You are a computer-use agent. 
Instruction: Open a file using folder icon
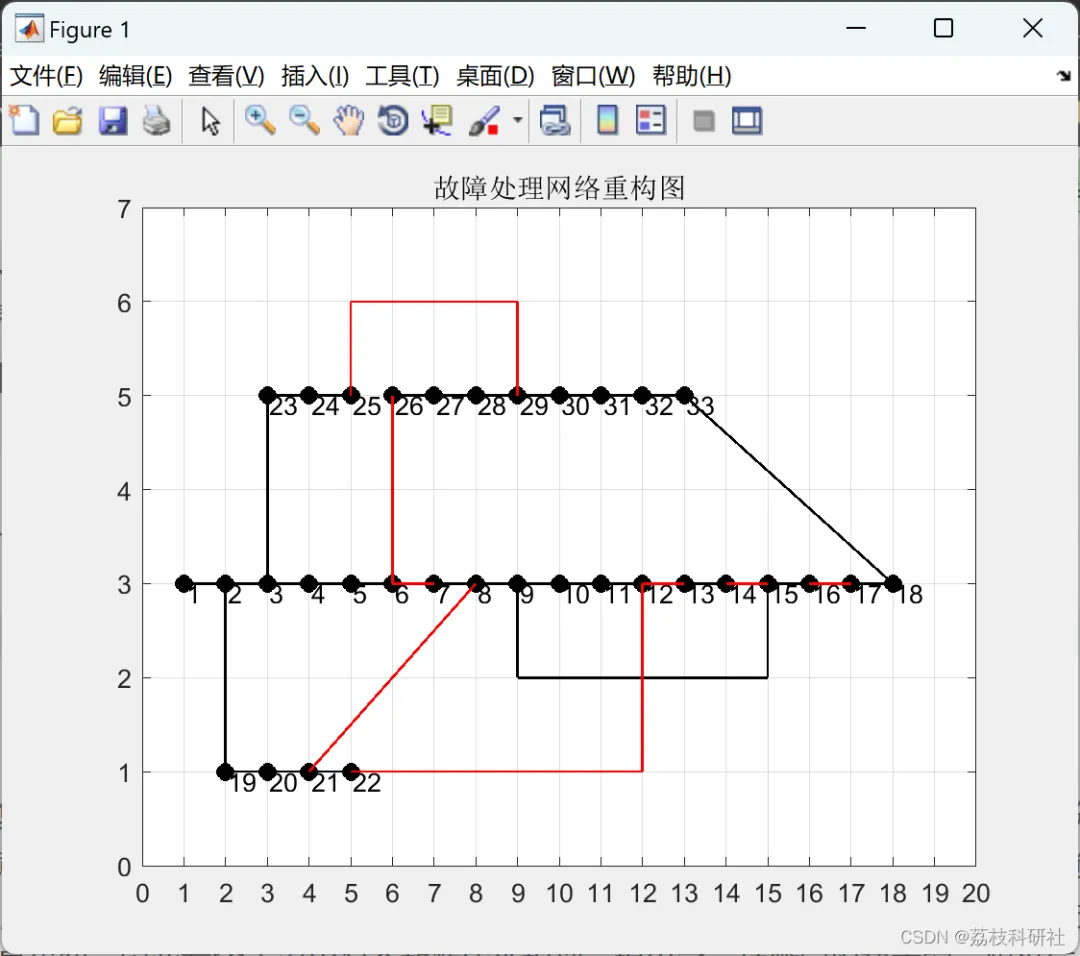68,121
